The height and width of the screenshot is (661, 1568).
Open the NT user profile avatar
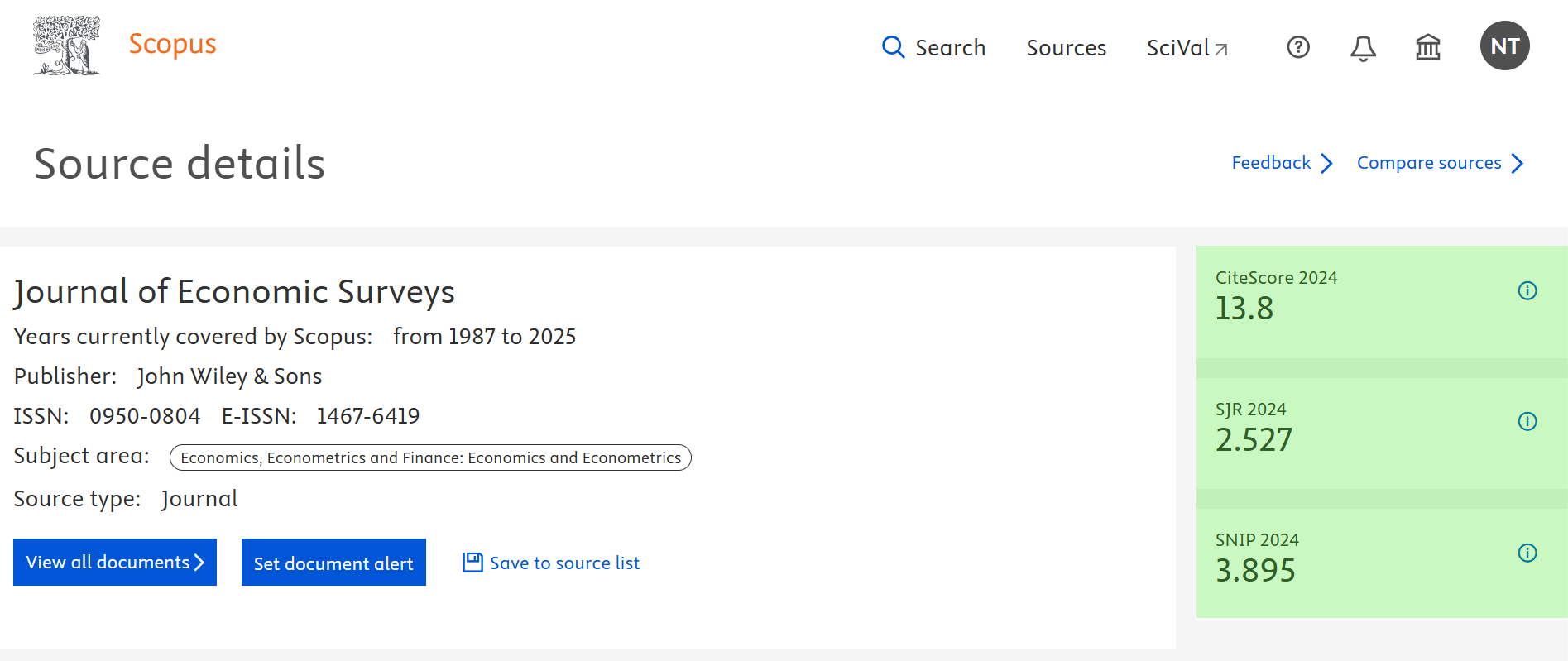click(x=1504, y=46)
